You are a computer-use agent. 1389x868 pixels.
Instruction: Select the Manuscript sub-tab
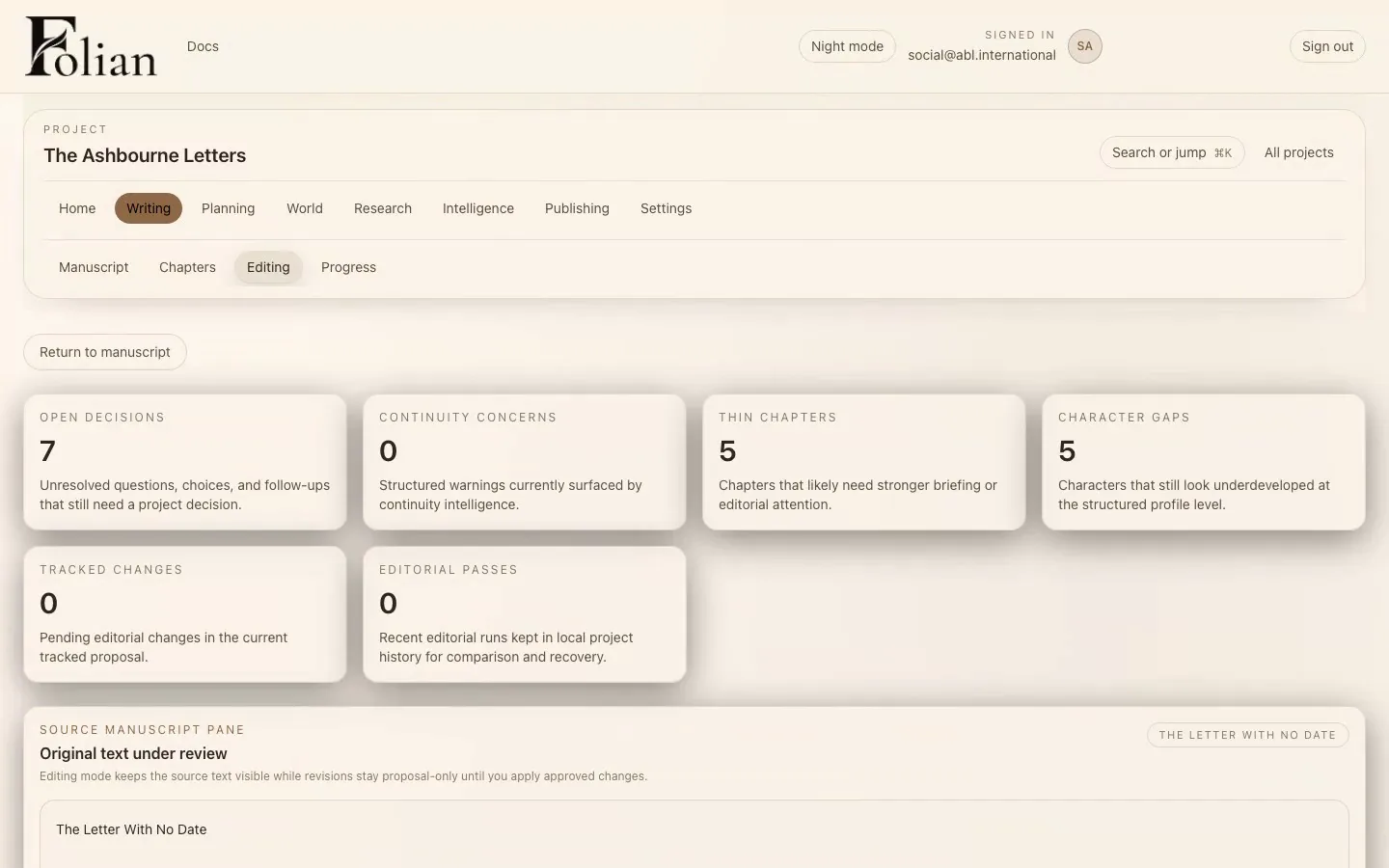tap(94, 267)
